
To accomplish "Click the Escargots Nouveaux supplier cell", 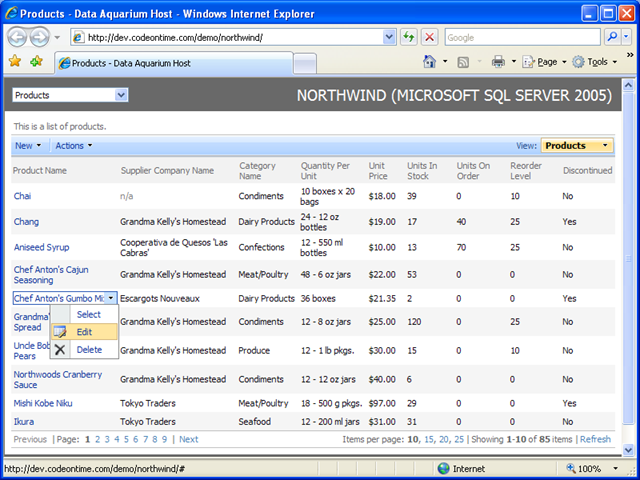I will coord(160,298).
